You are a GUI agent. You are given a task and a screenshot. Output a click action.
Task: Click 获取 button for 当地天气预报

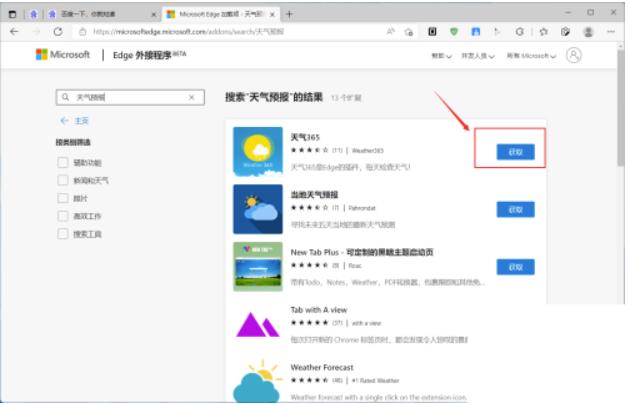tap(515, 209)
